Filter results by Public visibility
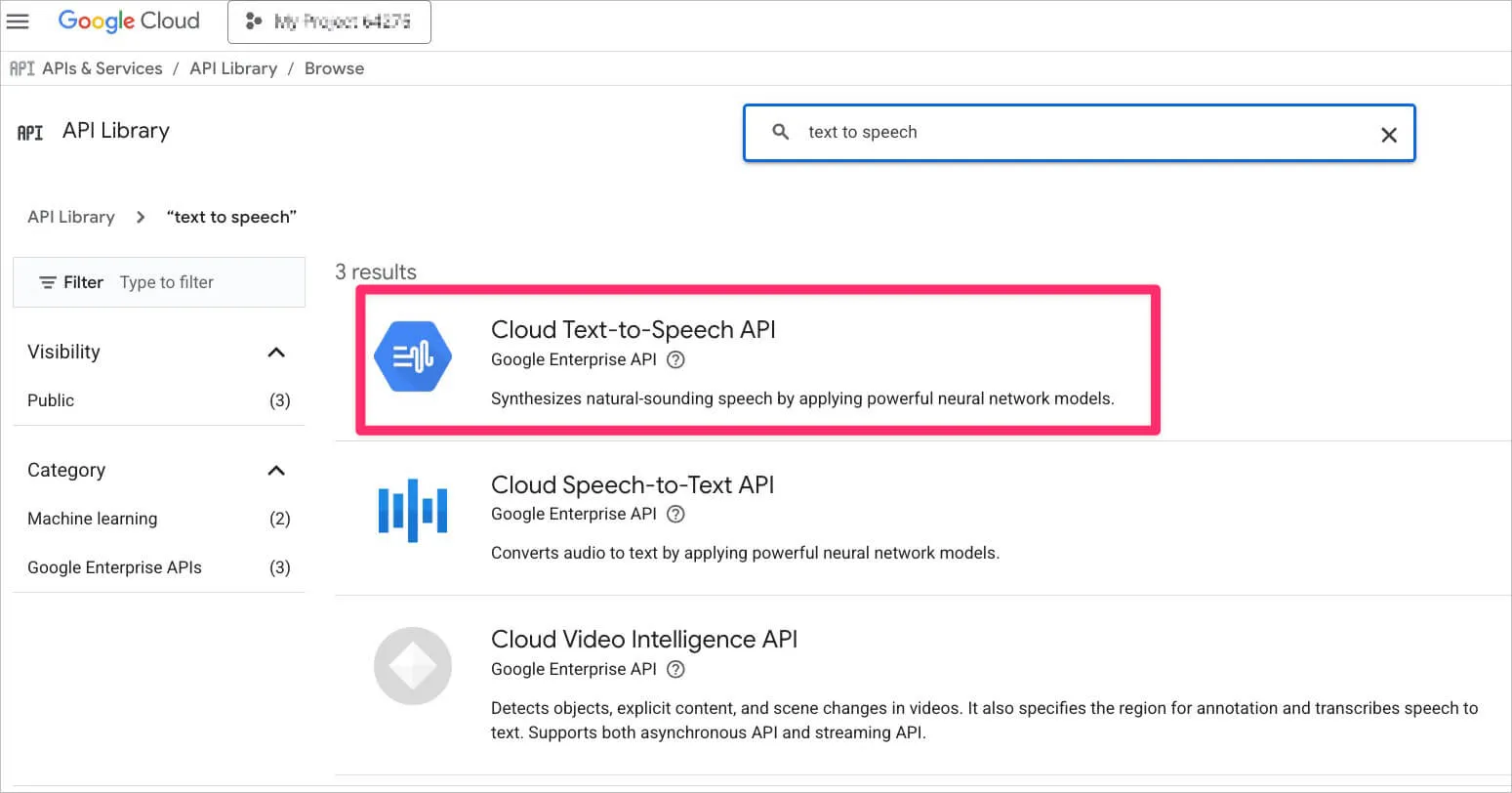Image resolution: width=1512 pixels, height=793 pixels. click(x=51, y=399)
